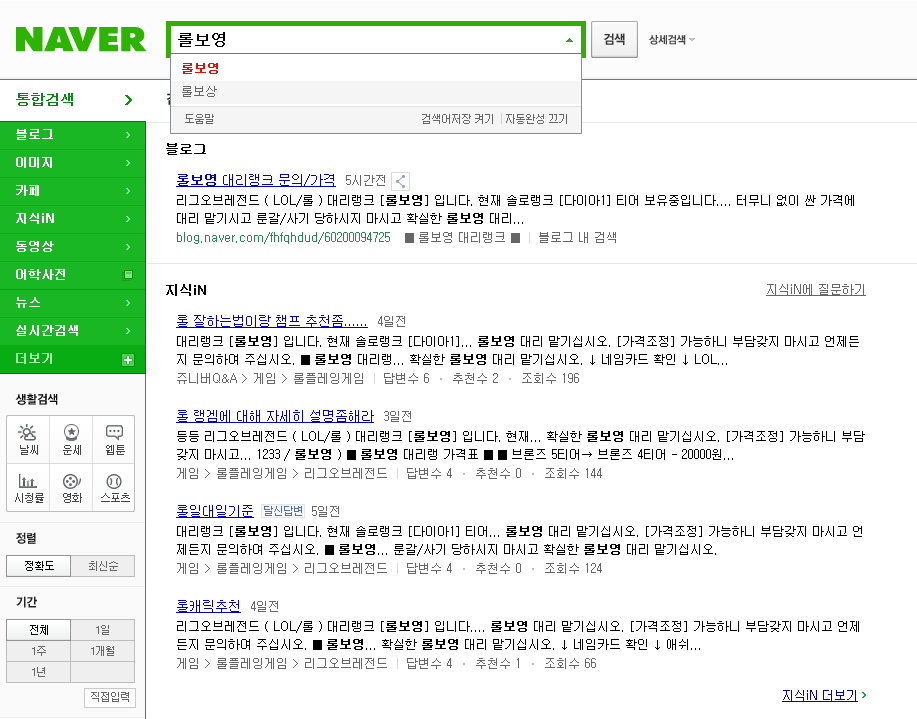
Task: Open fortune (운세) life search icon
Action: pos(71,440)
